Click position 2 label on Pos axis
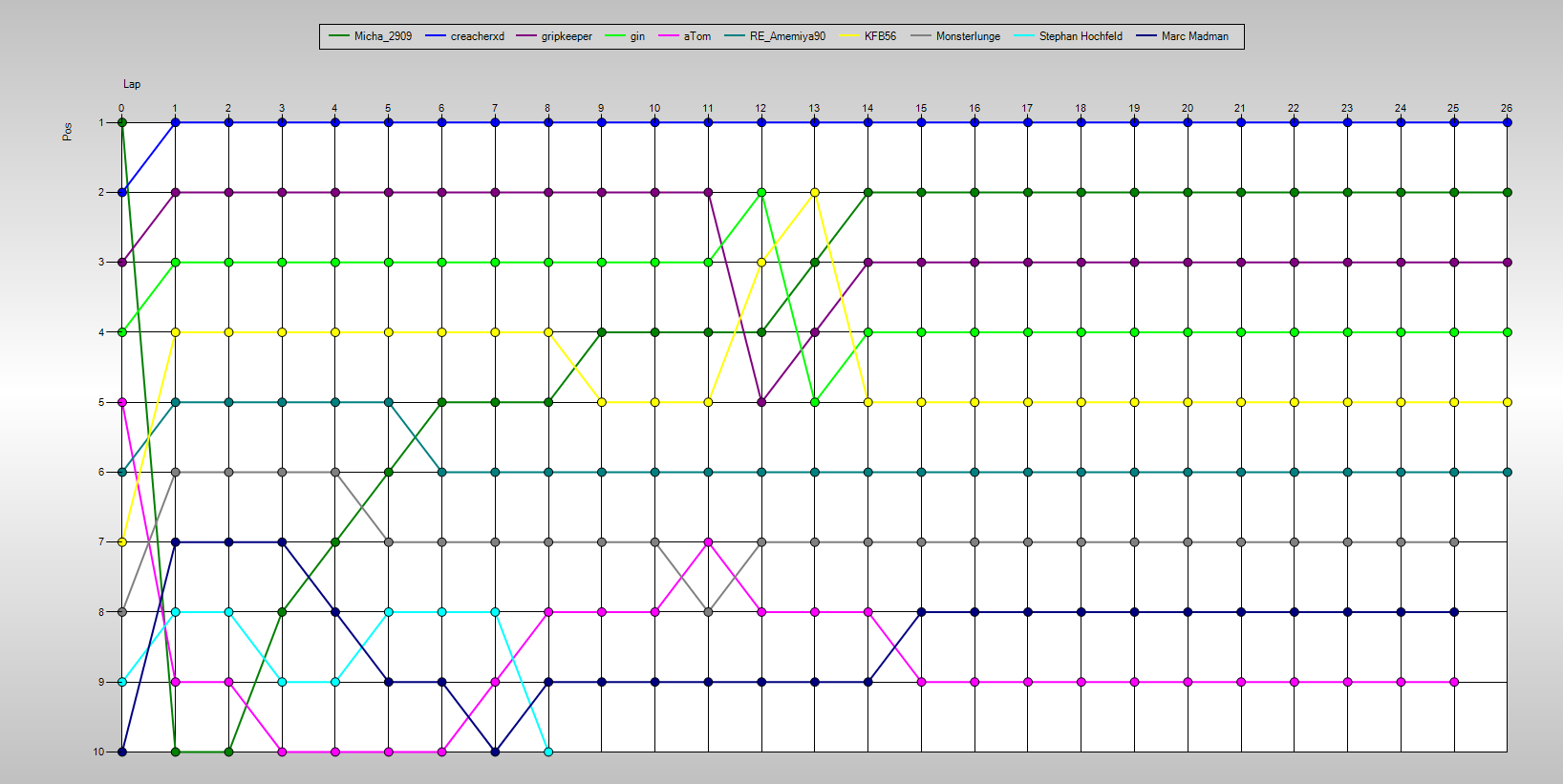The image size is (1563, 784). pos(101,192)
